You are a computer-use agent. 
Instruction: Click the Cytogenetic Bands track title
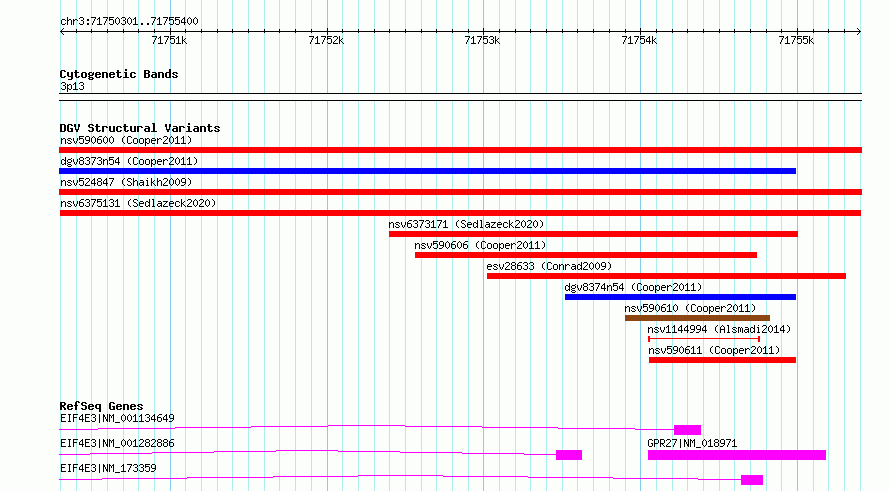pos(119,74)
